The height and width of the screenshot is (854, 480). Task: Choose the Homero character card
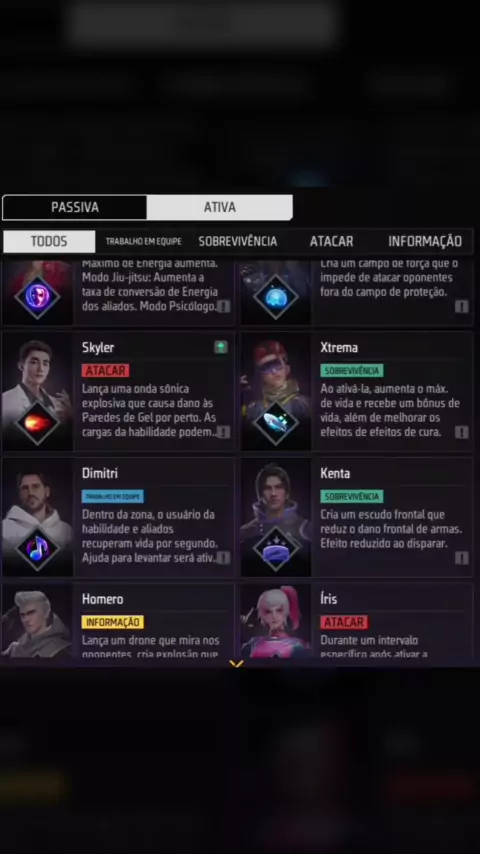click(118, 620)
